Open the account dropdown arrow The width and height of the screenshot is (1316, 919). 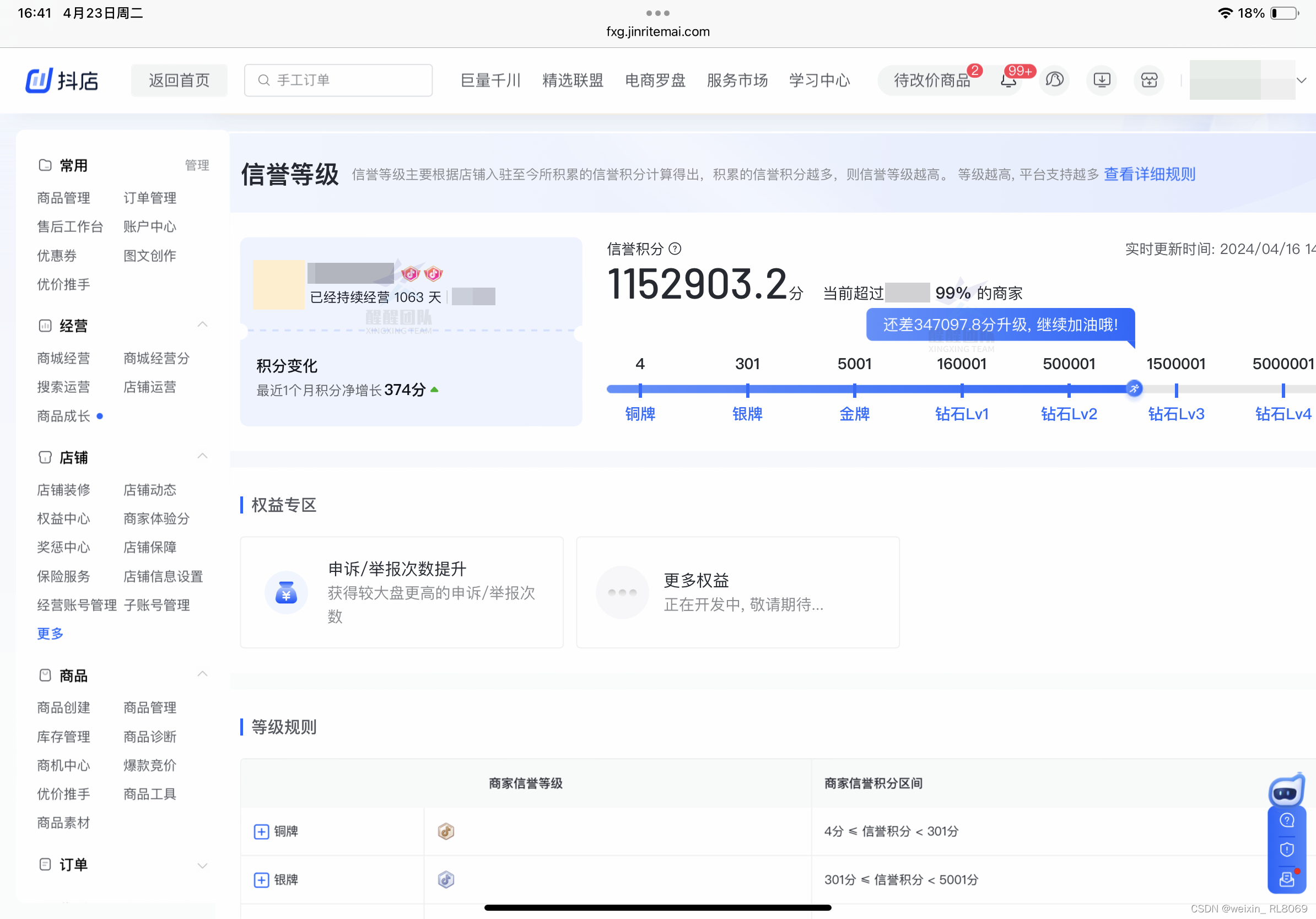coord(1301,80)
